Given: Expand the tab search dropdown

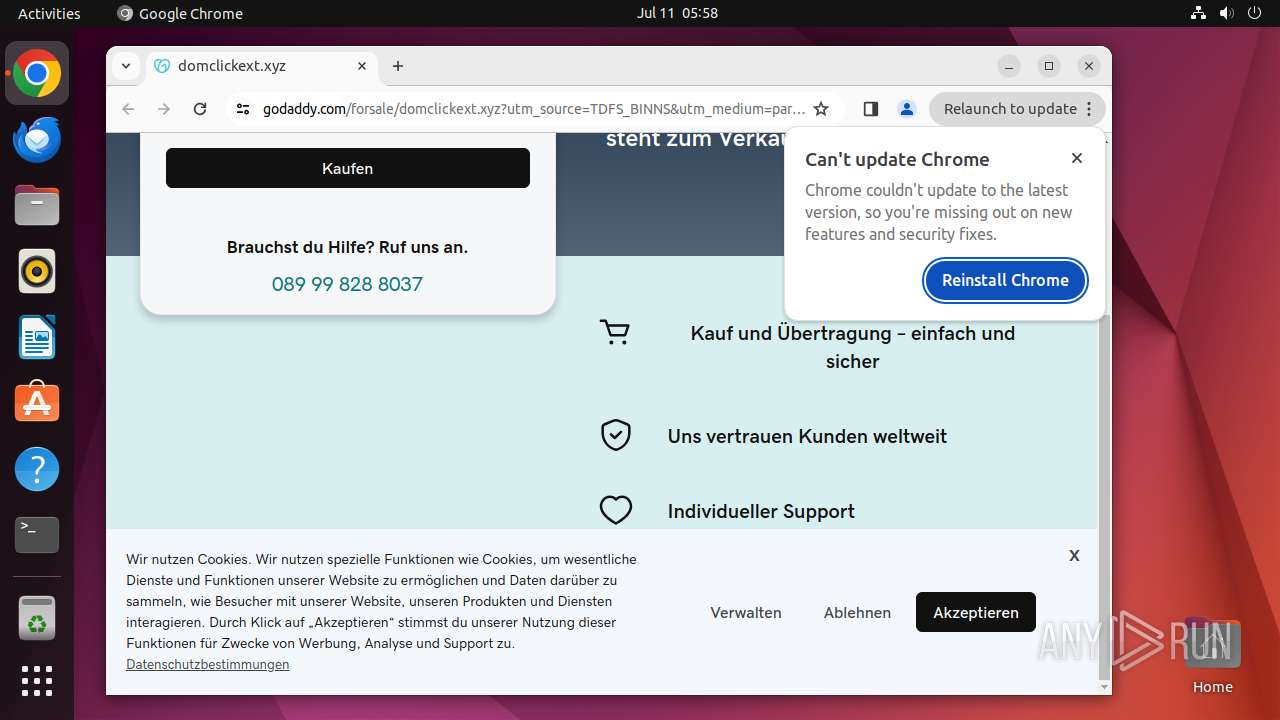Looking at the screenshot, I should click(x=125, y=66).
